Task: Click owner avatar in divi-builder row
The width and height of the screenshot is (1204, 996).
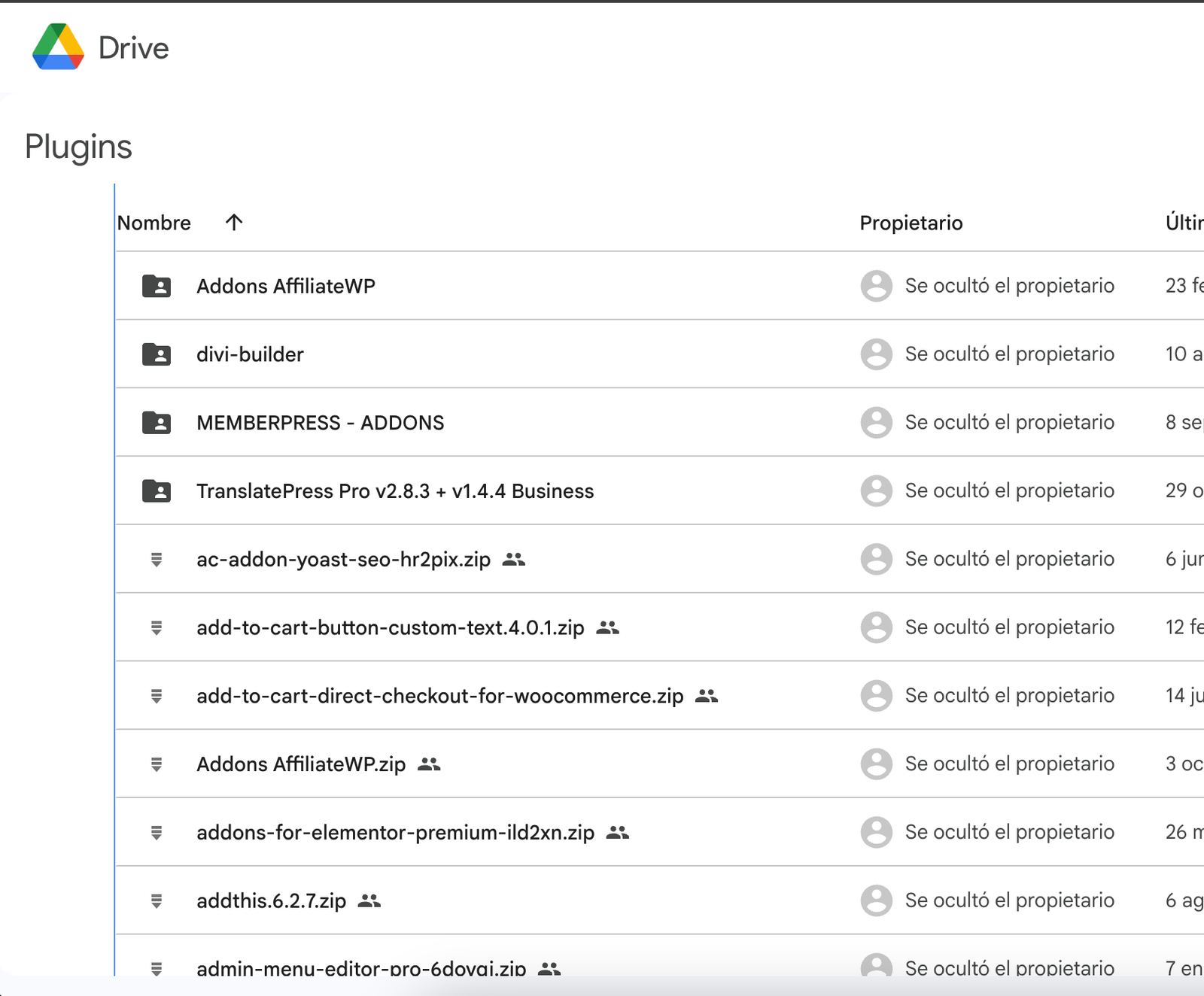Action: [877, 354]
